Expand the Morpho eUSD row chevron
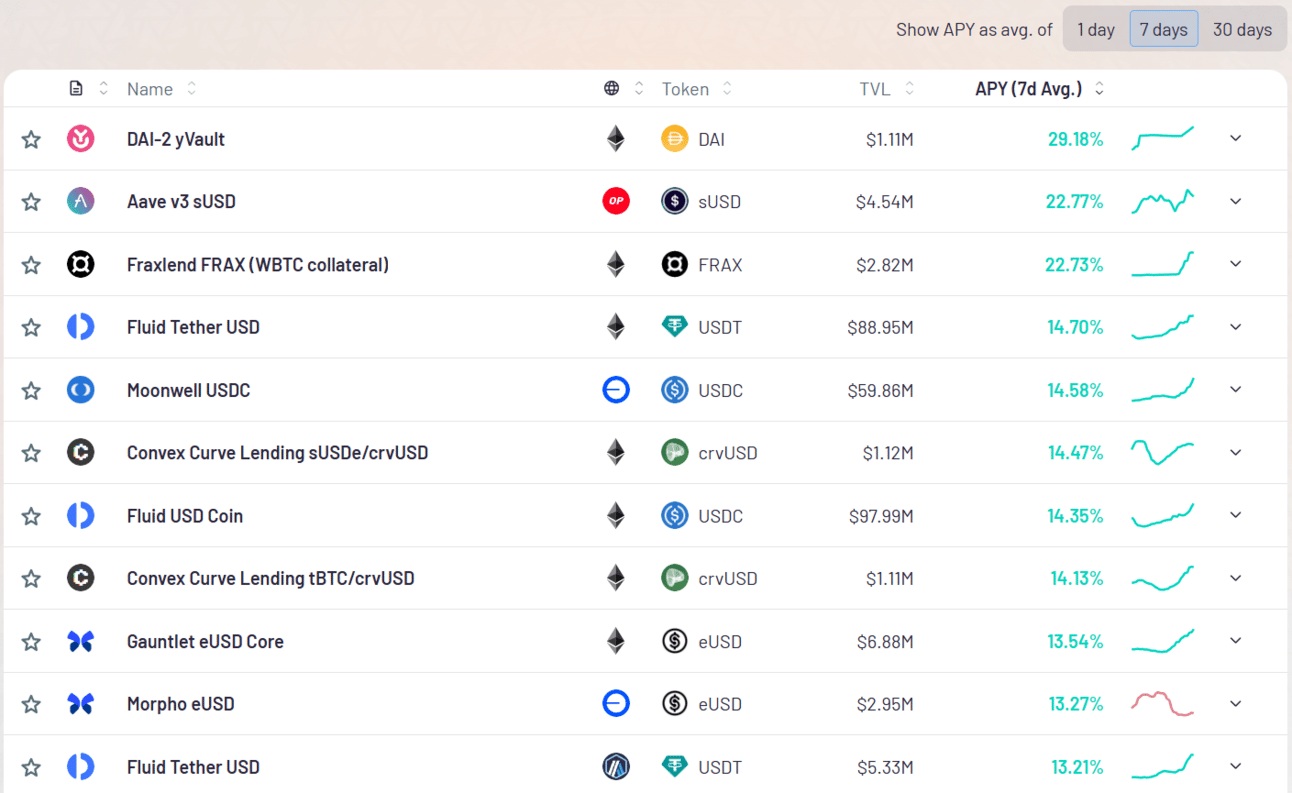Image resolution: width=1292 pixels, height=793 pixels. click(1236, 703)
